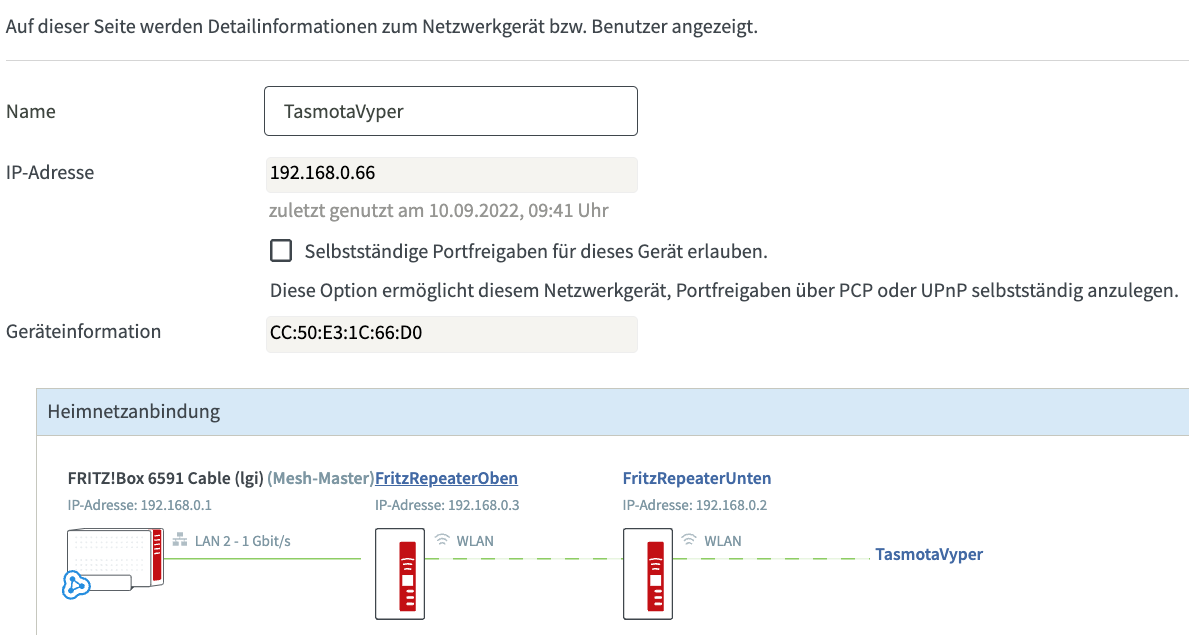The width and height of the screenshot is (1189, 635).
Task: Edit the Name field containing TasmotaVyper
Action: [451, 110]
